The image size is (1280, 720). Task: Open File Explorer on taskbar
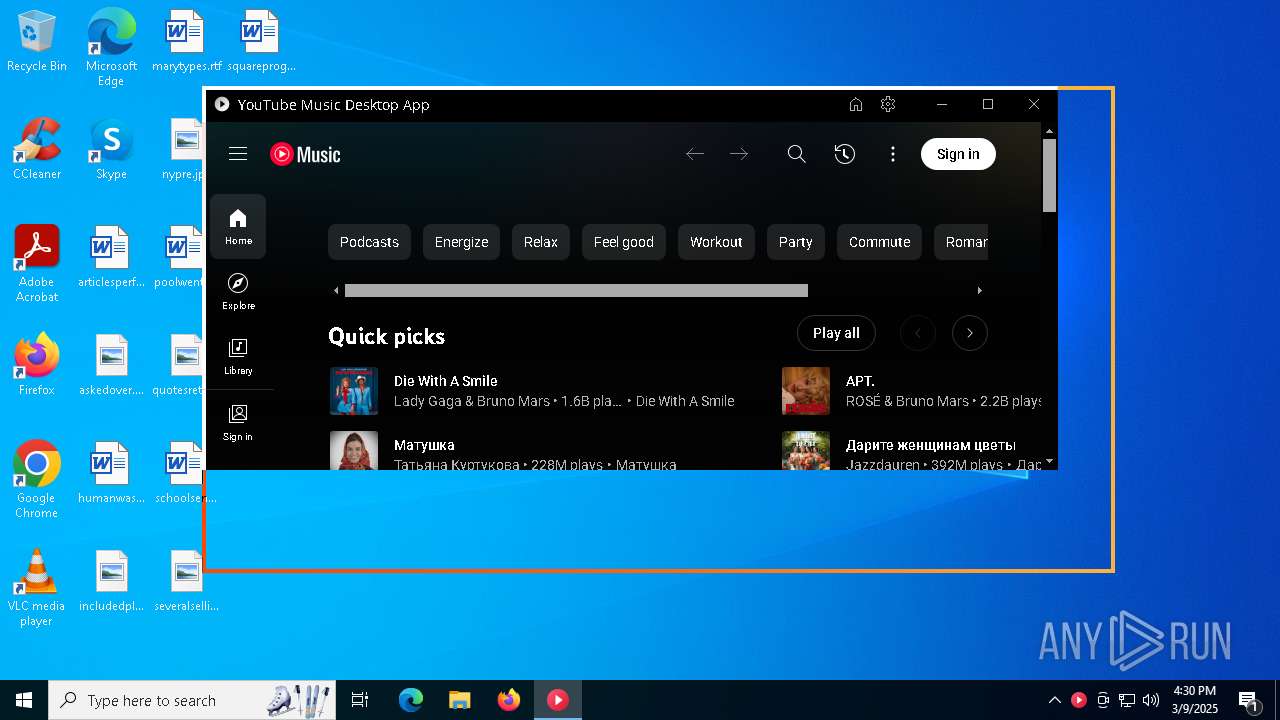[x=460, y=700]
